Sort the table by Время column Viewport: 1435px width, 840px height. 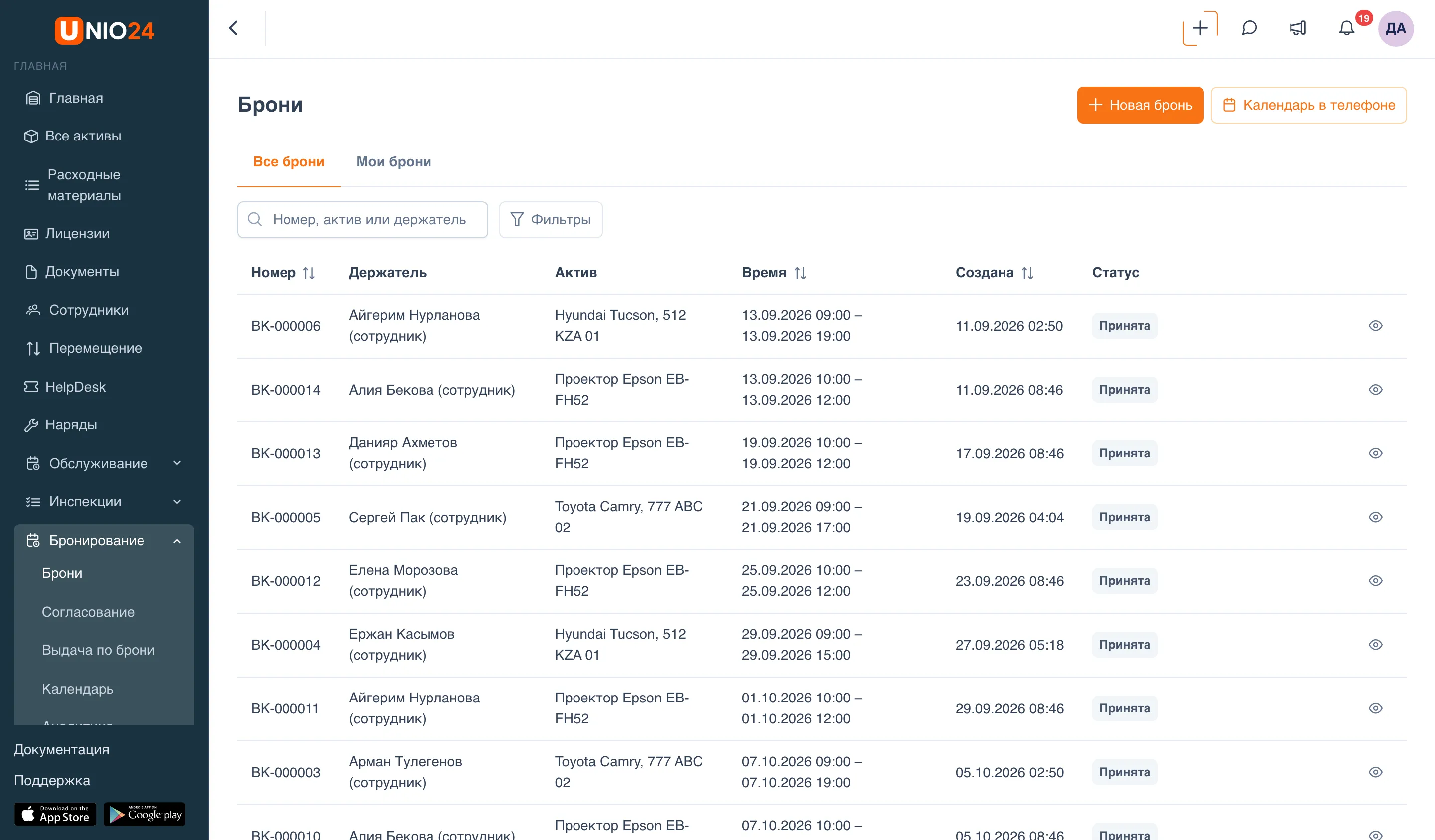pyautogui.click(x=800, y=273)
